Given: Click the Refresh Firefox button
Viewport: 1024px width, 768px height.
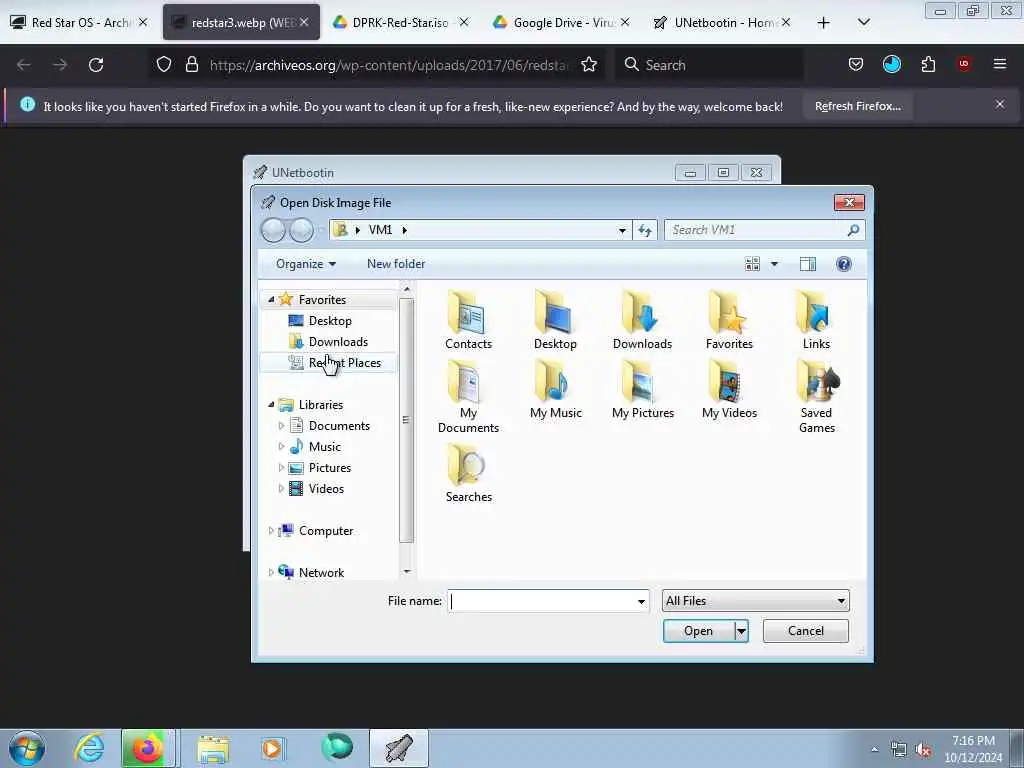Looking at the screenshot, I should pos(857,106).
